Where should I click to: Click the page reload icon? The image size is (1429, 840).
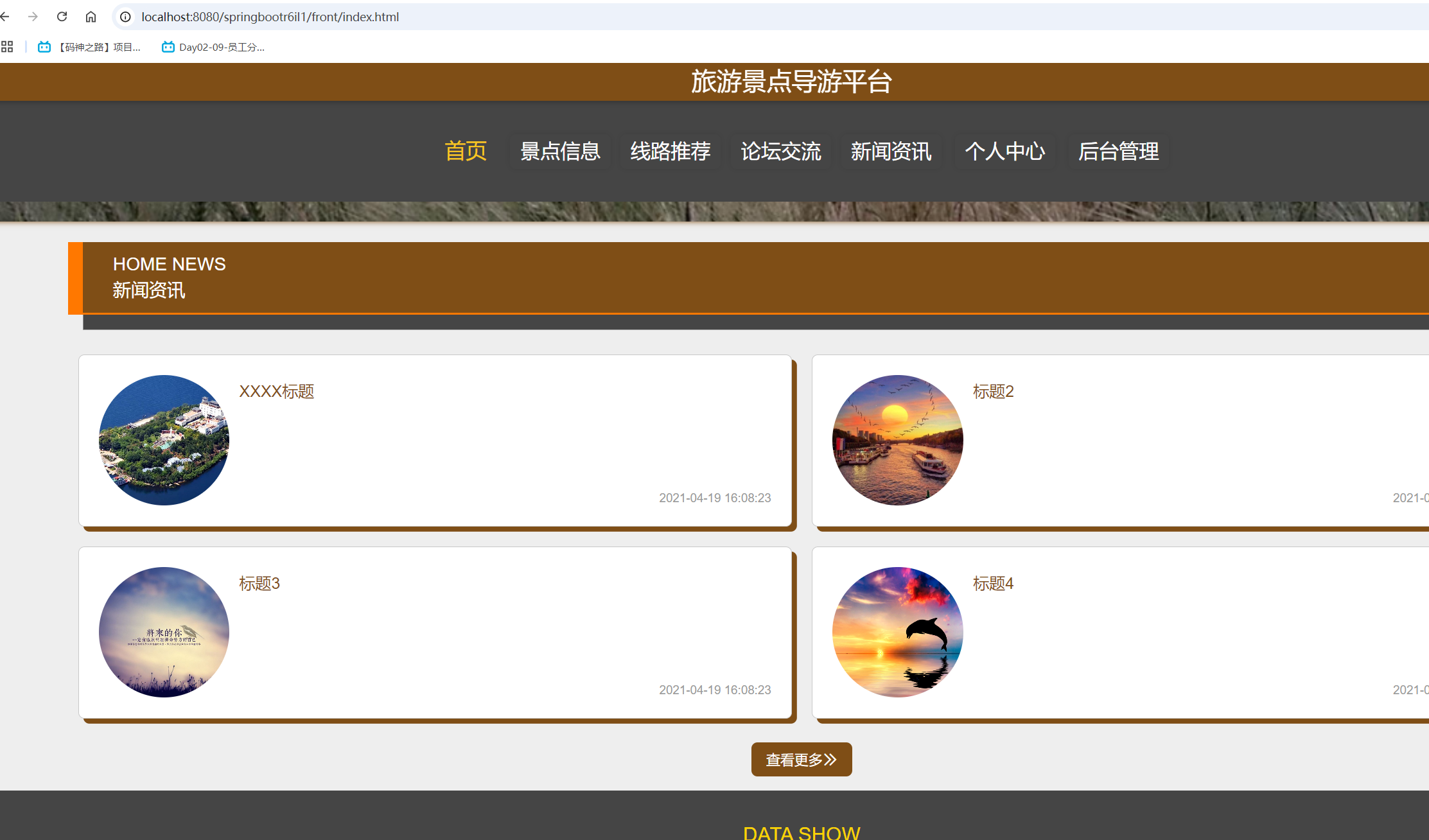[62, 17]
